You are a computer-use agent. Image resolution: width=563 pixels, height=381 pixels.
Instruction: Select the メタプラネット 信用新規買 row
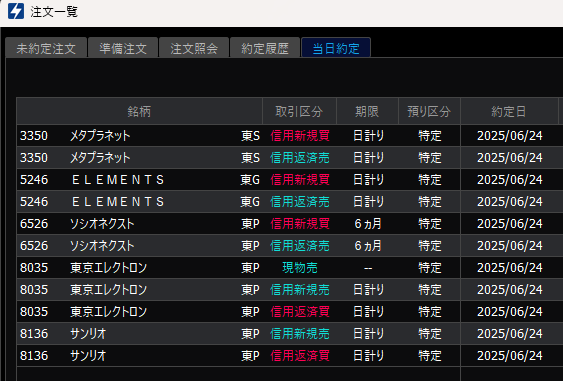(x=290, y=136)
